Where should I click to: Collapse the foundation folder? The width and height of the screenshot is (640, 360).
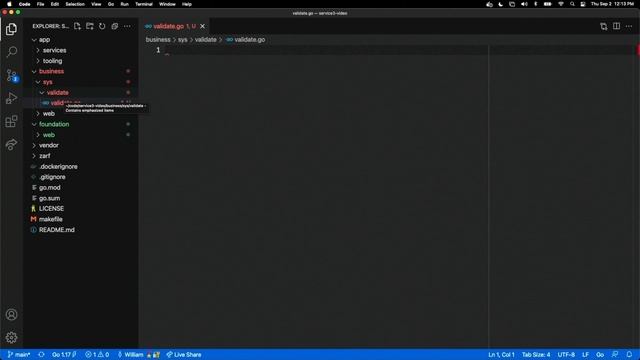click(x=81, y=124)
